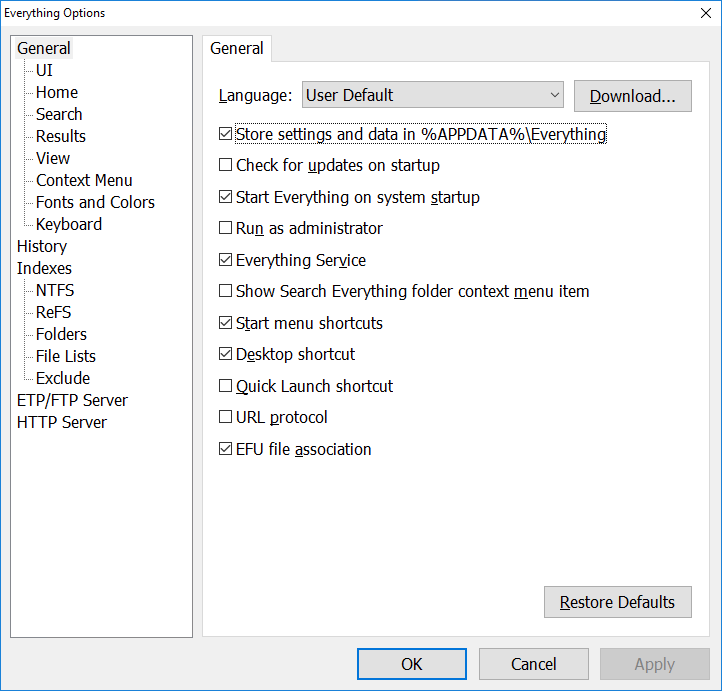Choose Fonts and Colors in tree
This screenshot has width=722, height=691.
(95, 203)
